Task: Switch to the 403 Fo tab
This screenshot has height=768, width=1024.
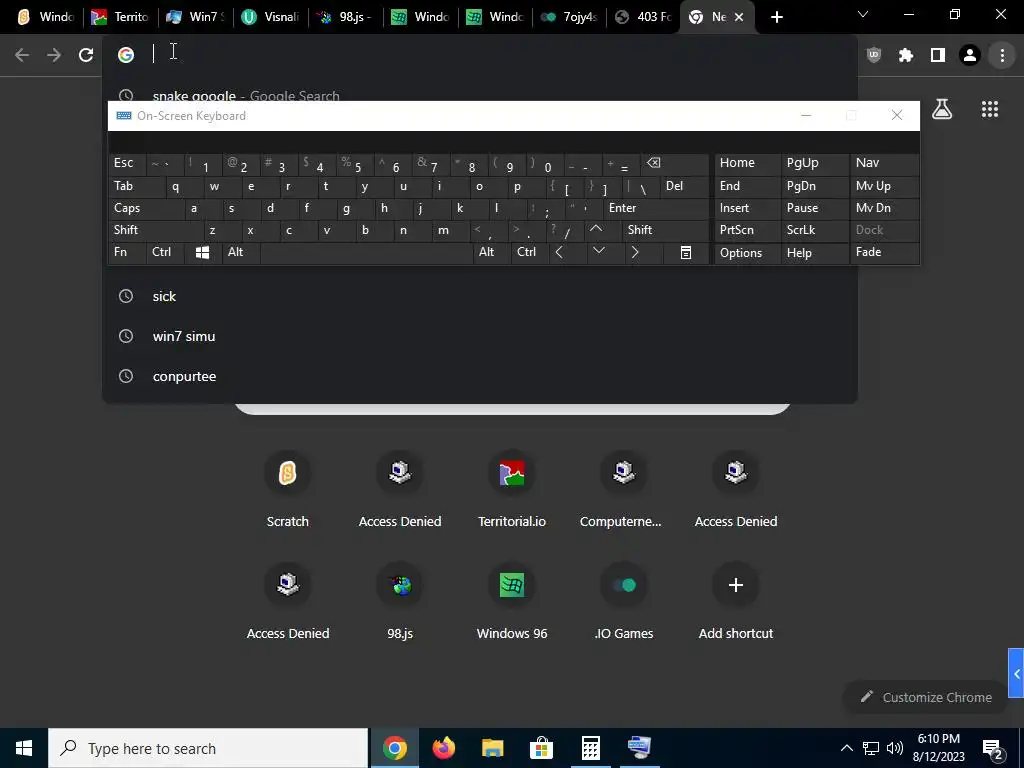Action: click(645, 17)
